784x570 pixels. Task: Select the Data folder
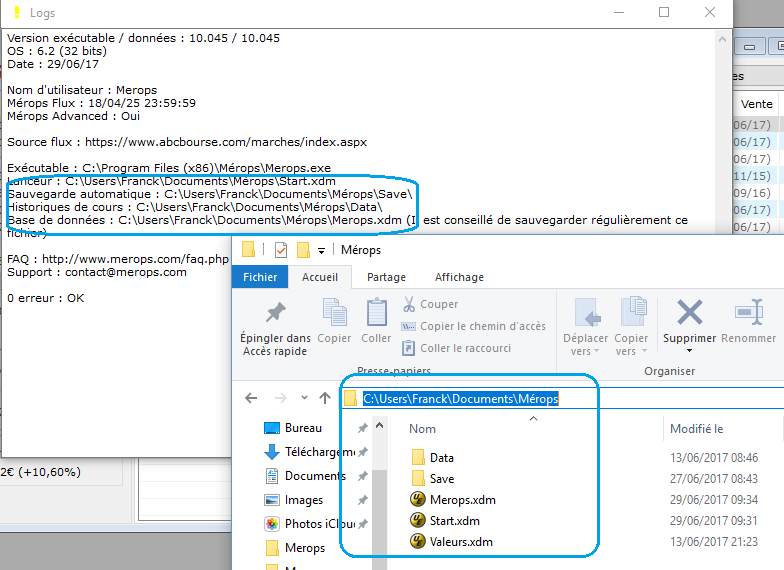point(432,458)
